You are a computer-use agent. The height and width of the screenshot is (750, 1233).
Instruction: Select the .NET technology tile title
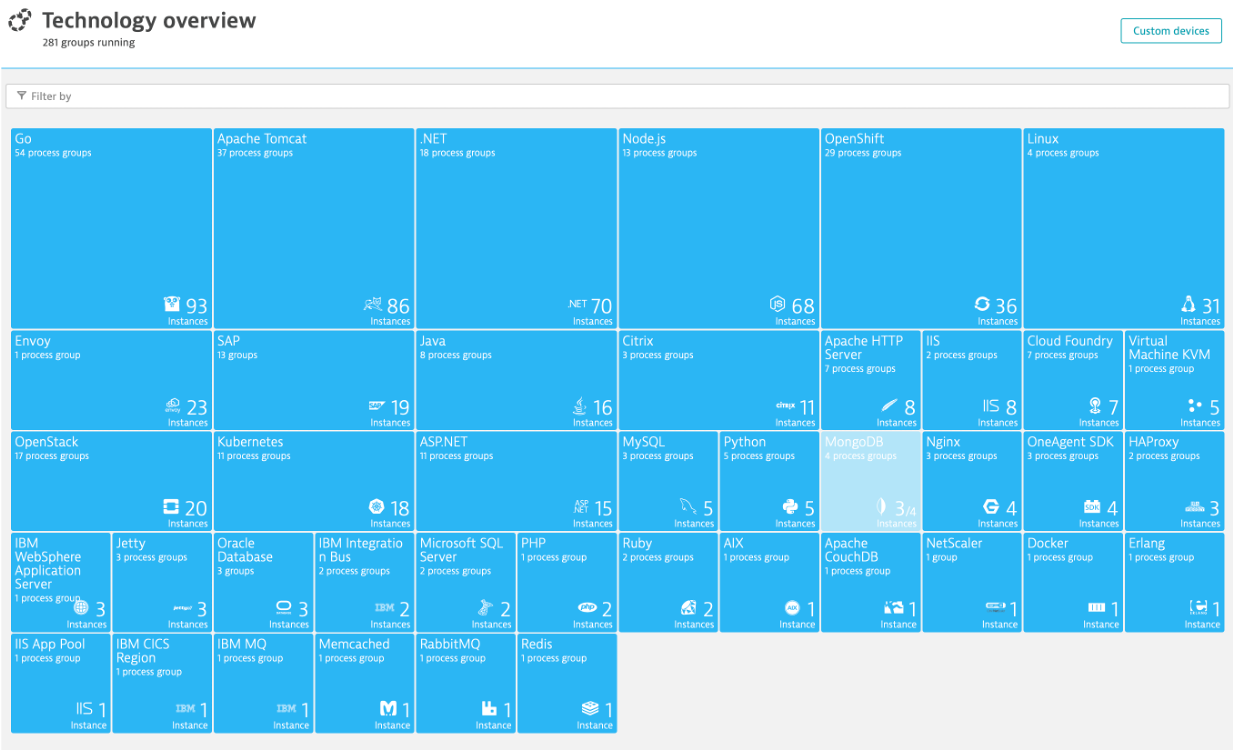point(433,139)
